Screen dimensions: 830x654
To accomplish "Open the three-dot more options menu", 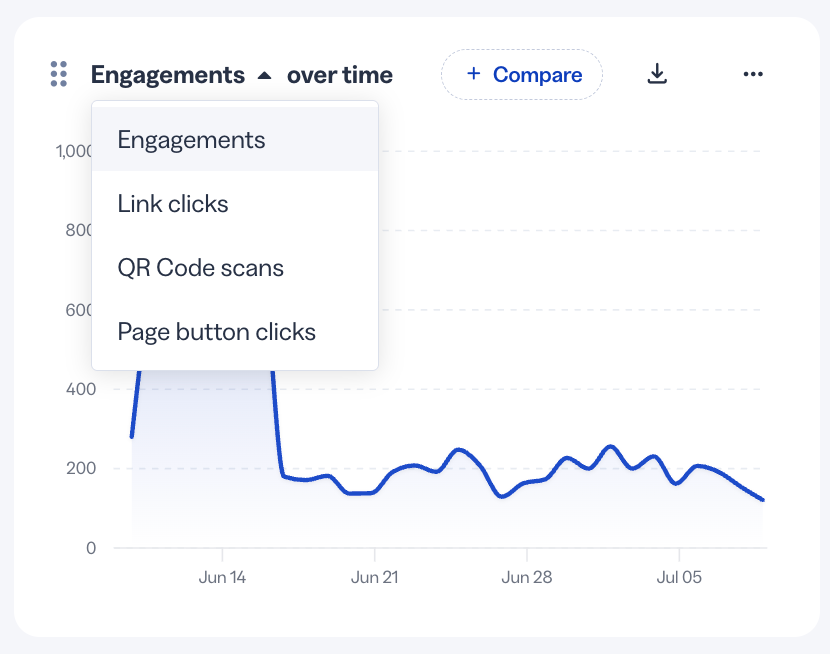I will click(x=753, y=74).
